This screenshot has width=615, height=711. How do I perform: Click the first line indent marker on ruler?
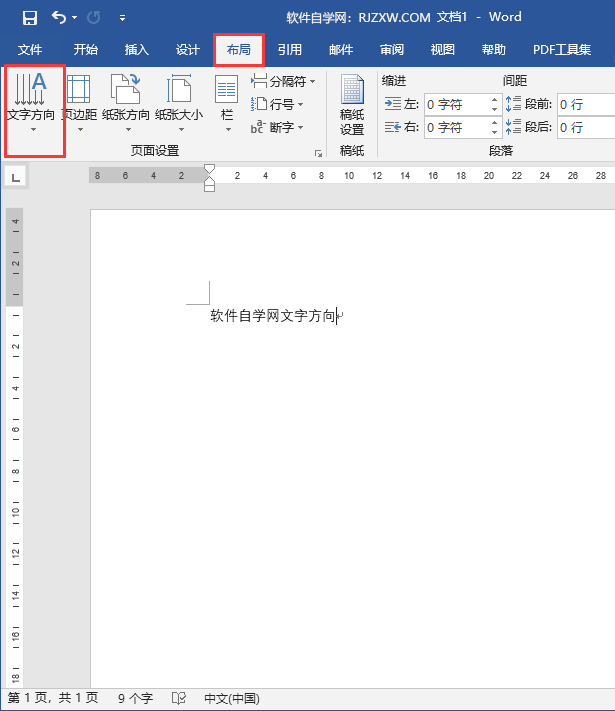click(x=209, y=169)
